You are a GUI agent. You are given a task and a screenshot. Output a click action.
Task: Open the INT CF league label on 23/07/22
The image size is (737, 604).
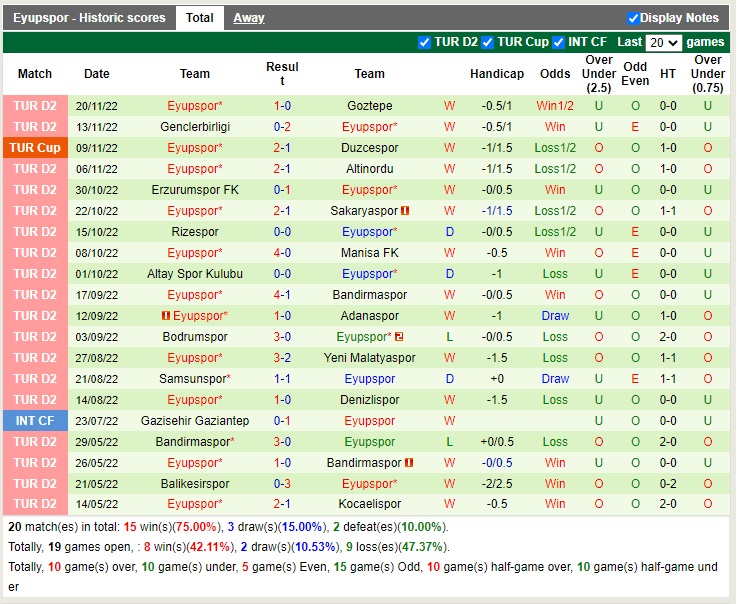coord(35,421)
